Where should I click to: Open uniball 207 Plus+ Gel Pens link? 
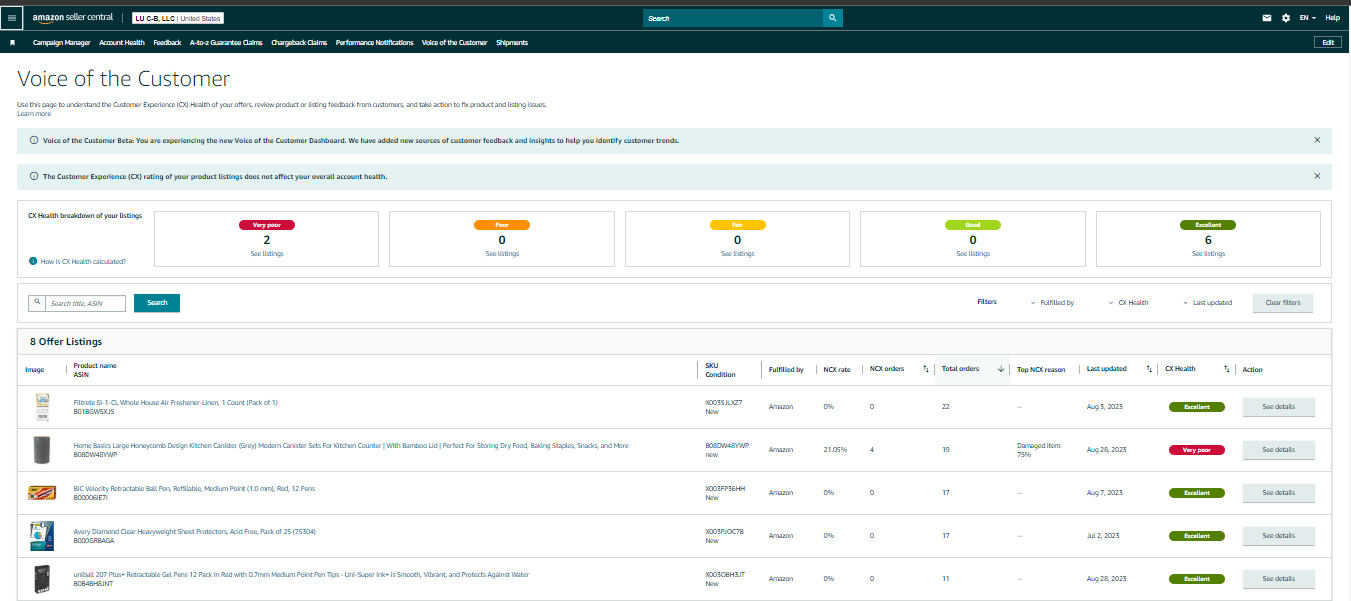[301, 574]
